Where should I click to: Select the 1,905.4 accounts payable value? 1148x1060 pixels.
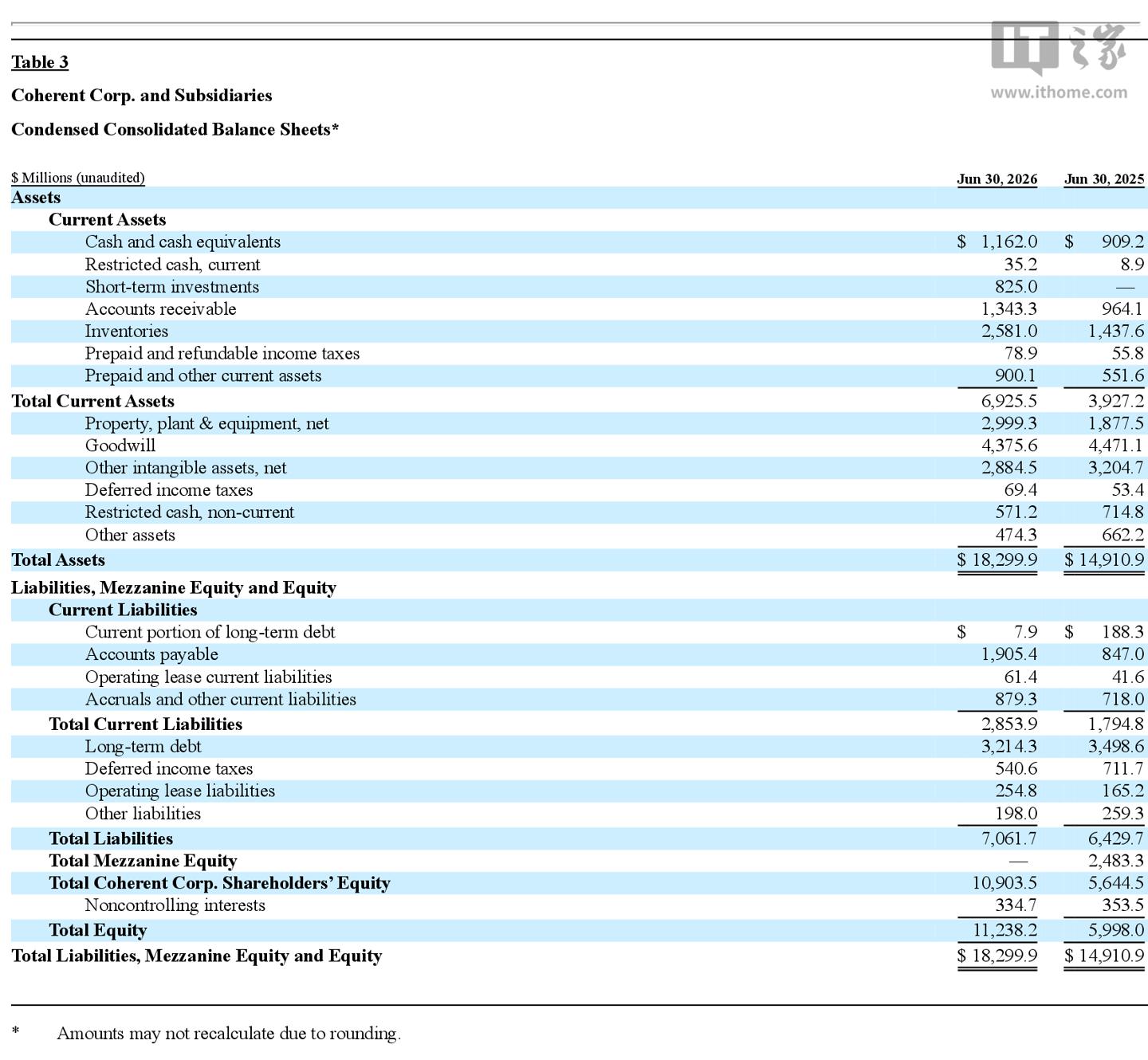1009,655
